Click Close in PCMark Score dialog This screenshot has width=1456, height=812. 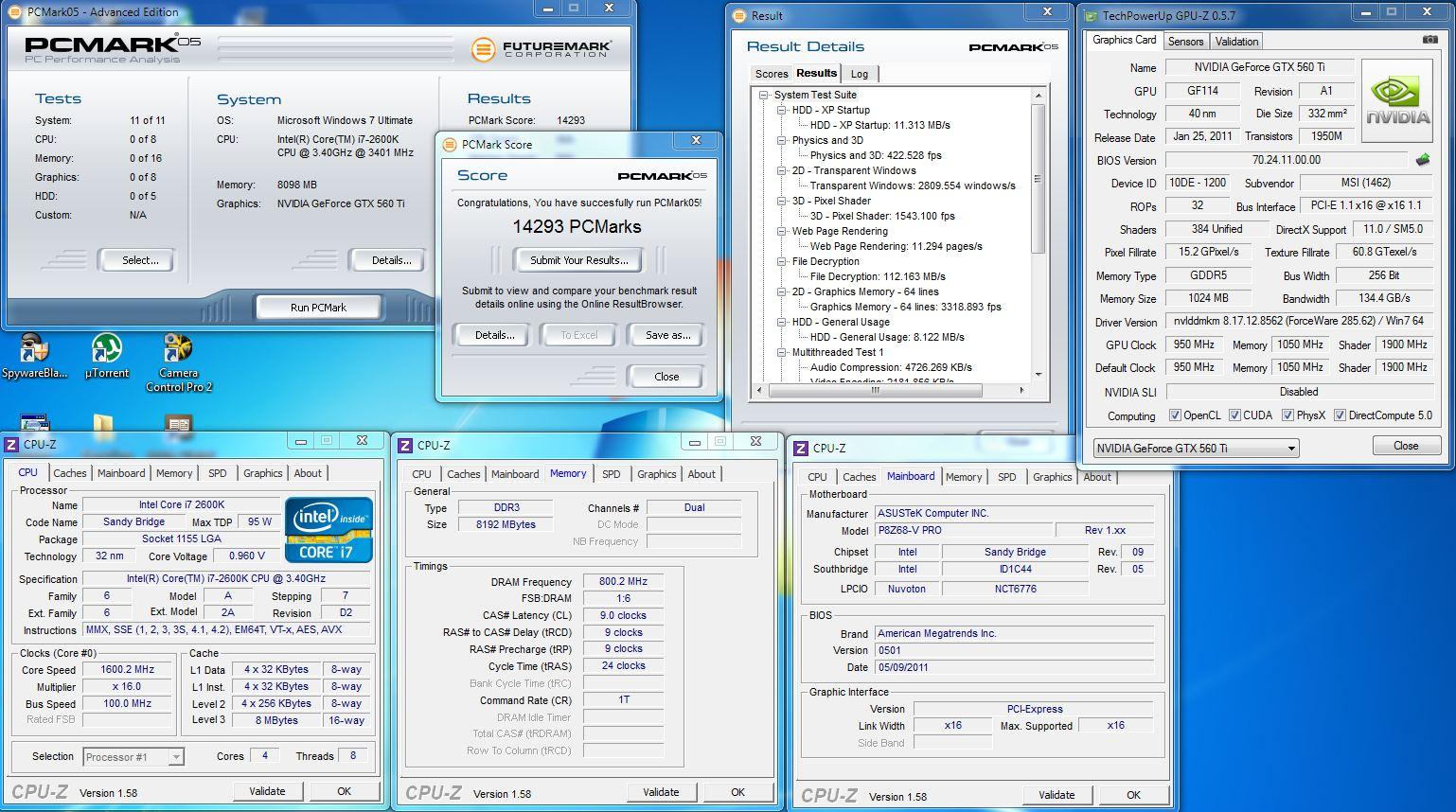(x=666, y=377)
